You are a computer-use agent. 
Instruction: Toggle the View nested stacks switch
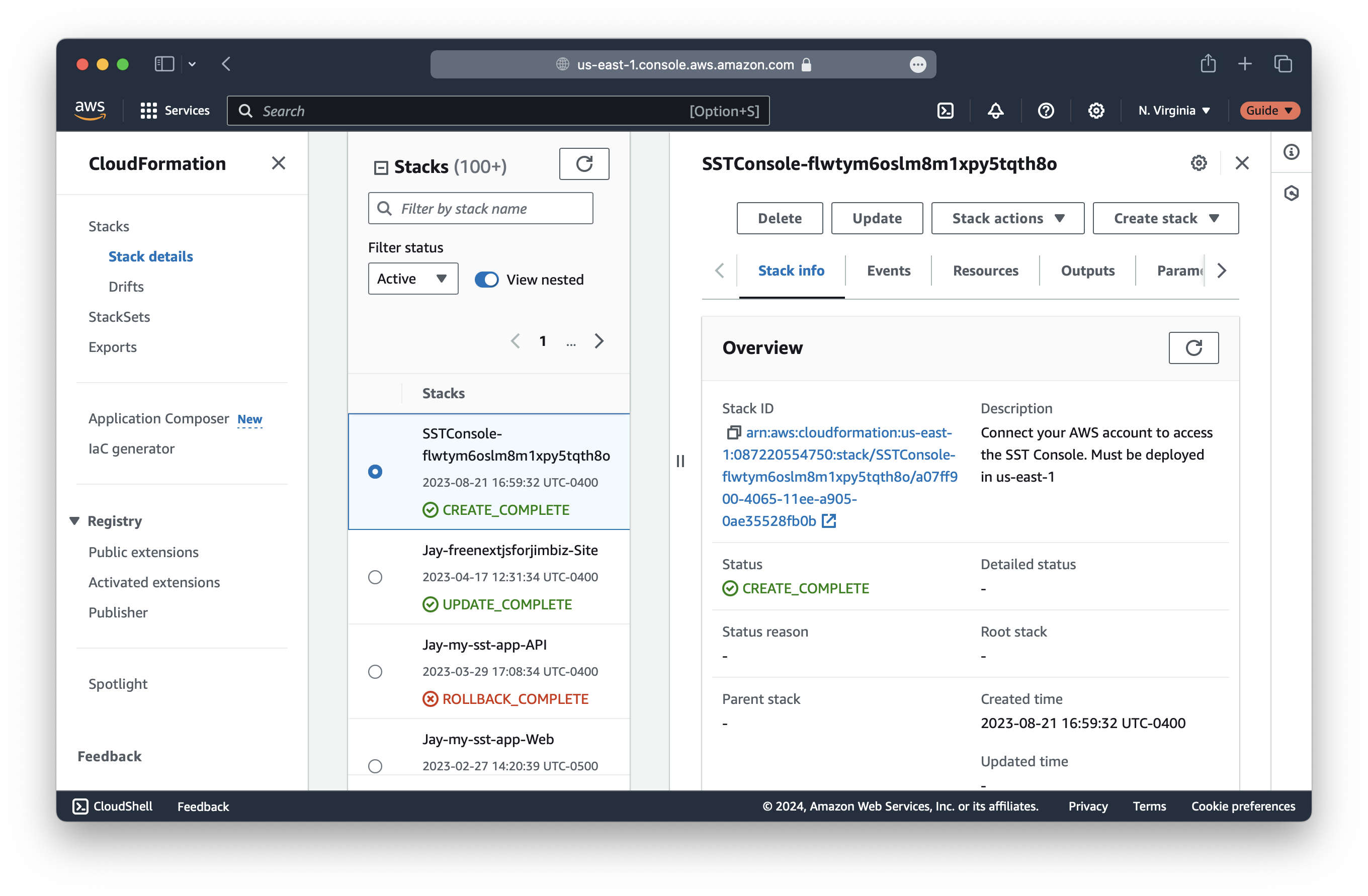pos(487,279)
